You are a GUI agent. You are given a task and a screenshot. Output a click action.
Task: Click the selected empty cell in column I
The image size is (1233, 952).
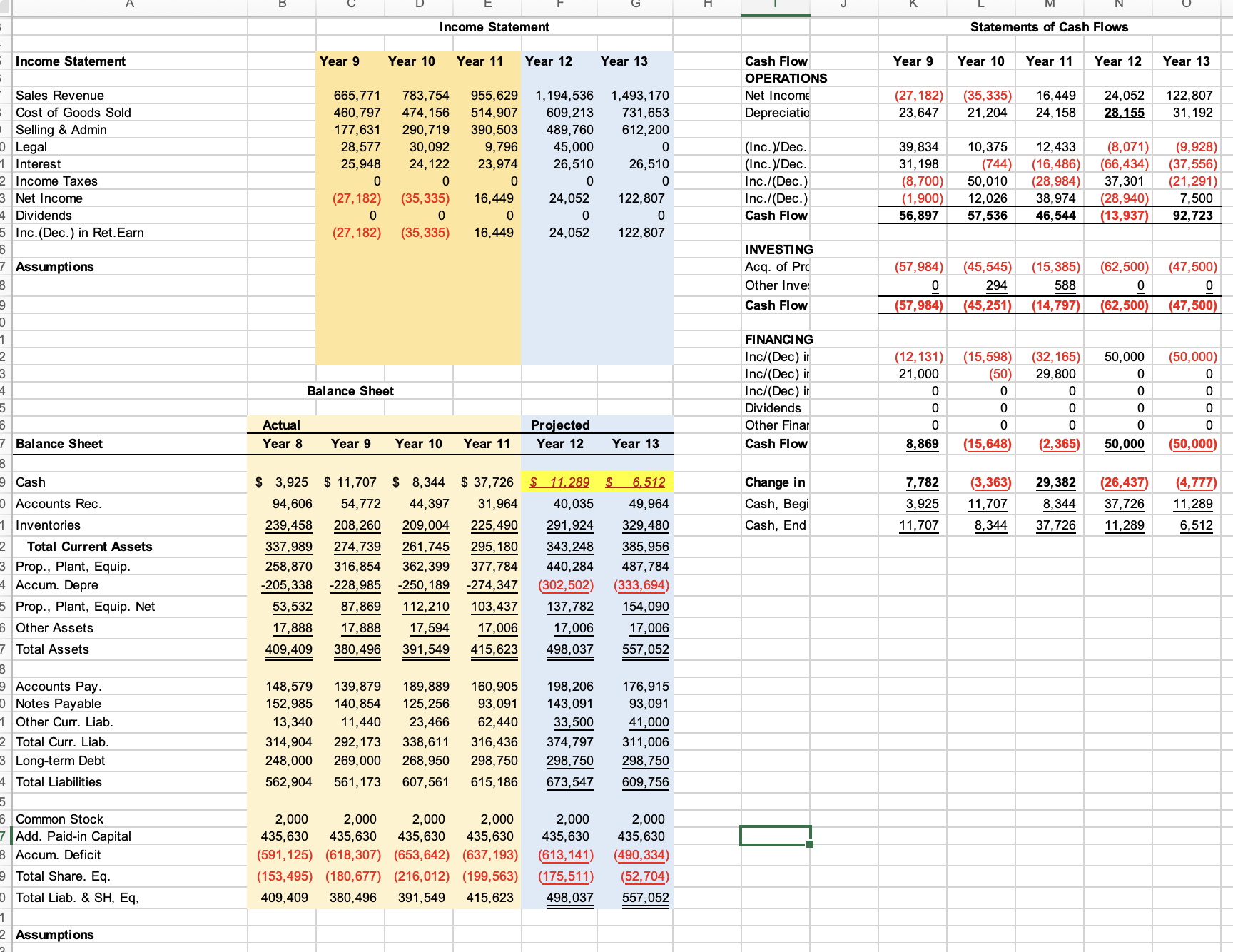[x=775, y=836]
